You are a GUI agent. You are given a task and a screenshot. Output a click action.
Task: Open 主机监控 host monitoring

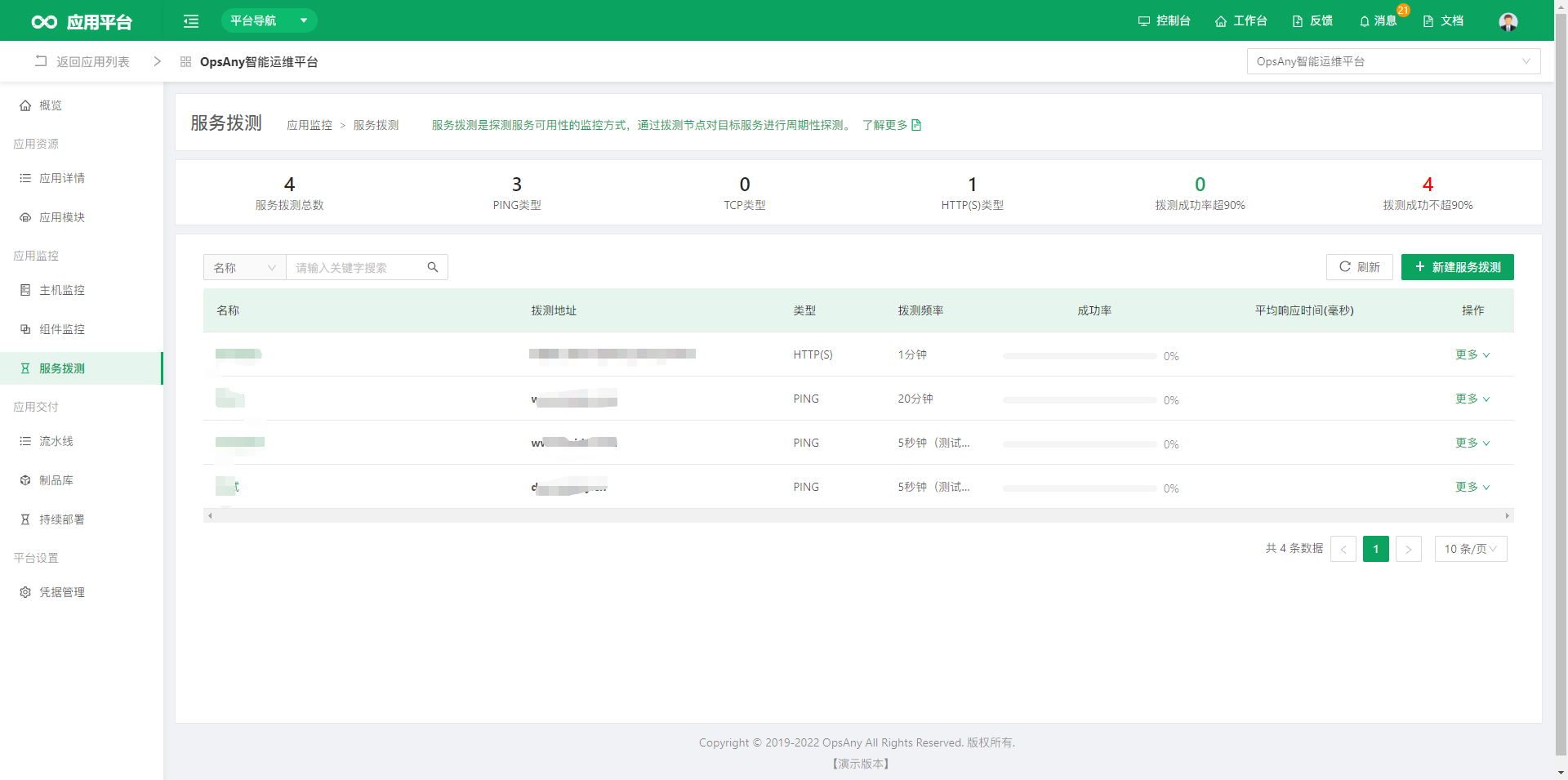click(x=82, y=290)
